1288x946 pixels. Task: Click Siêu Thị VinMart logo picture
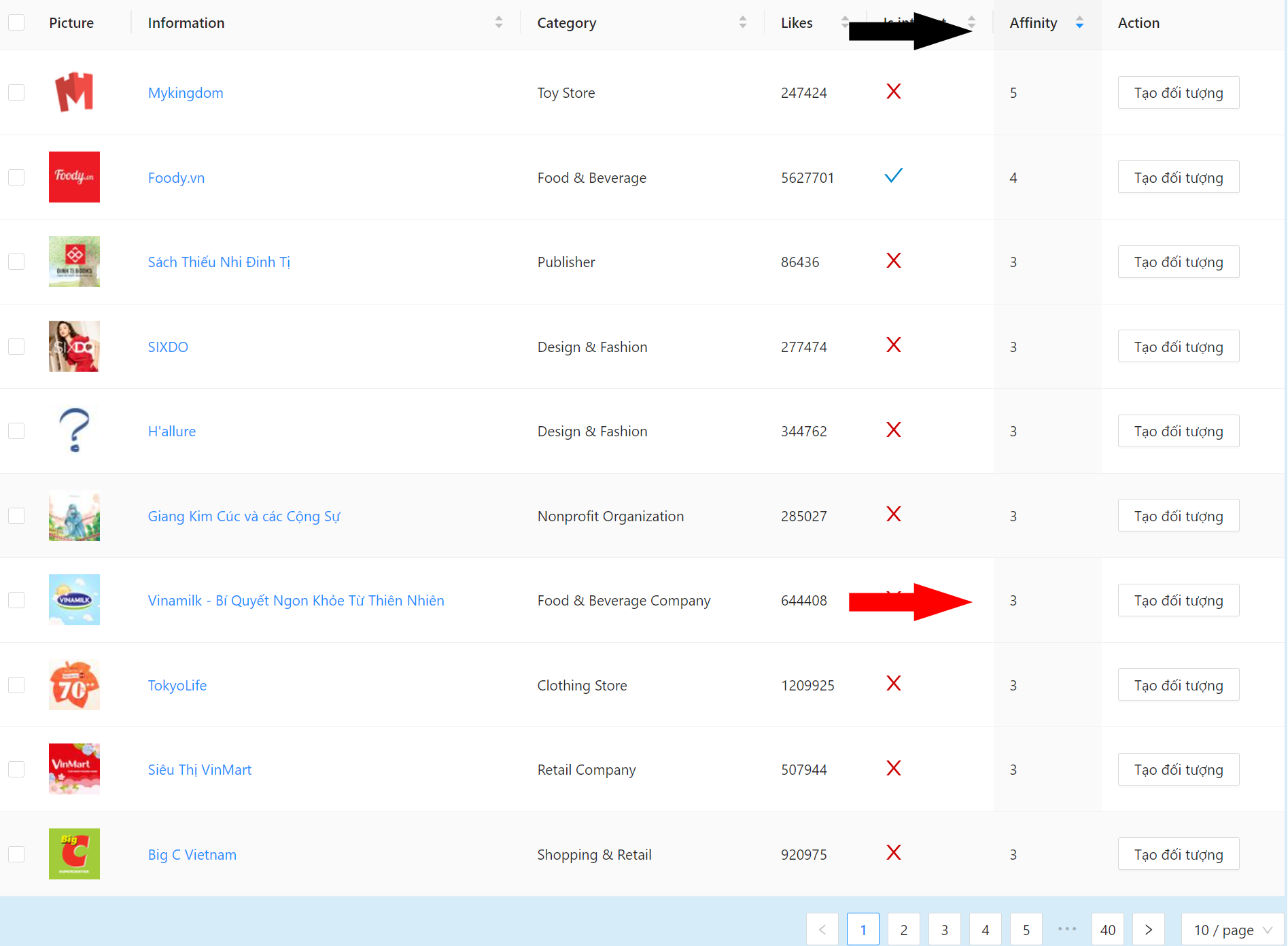[x=74, y=769]
